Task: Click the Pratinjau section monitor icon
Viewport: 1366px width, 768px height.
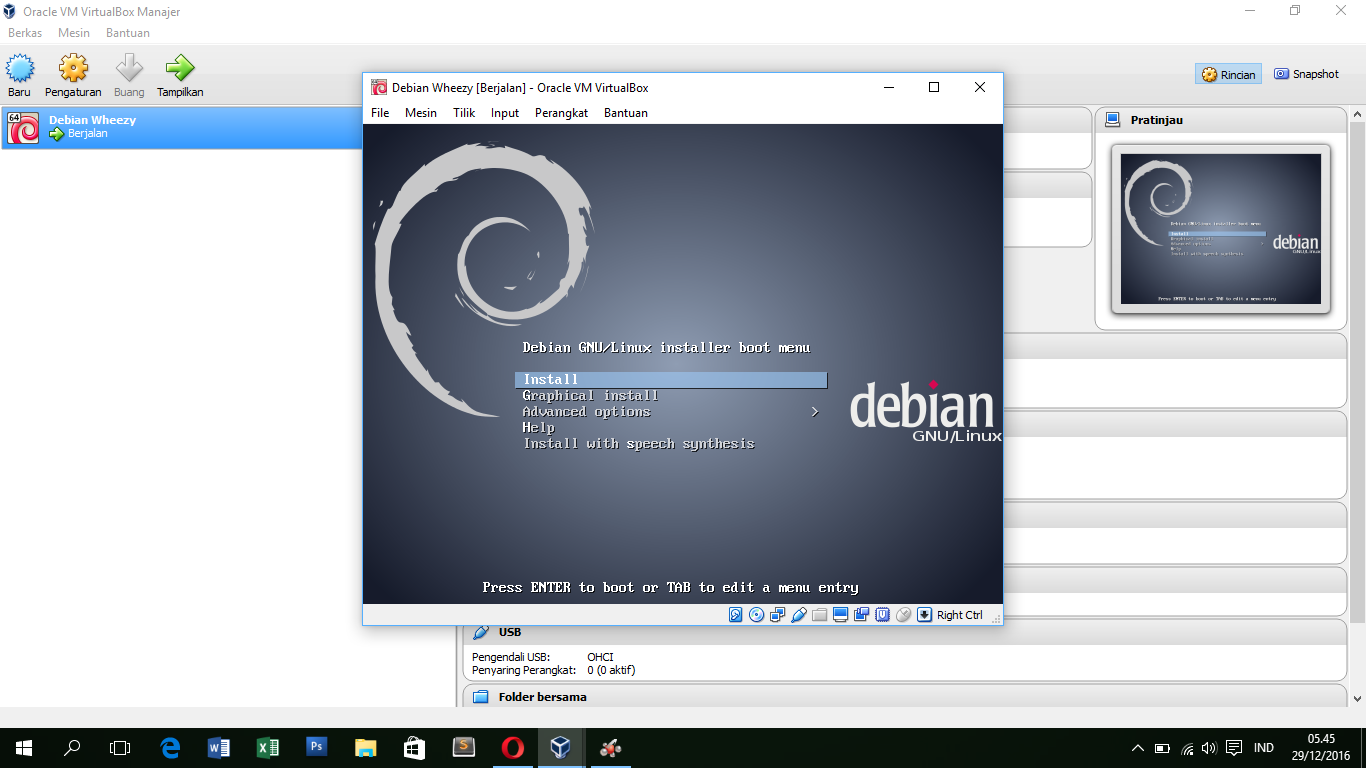Action: pyautogui.click(x=1112, y=120)
